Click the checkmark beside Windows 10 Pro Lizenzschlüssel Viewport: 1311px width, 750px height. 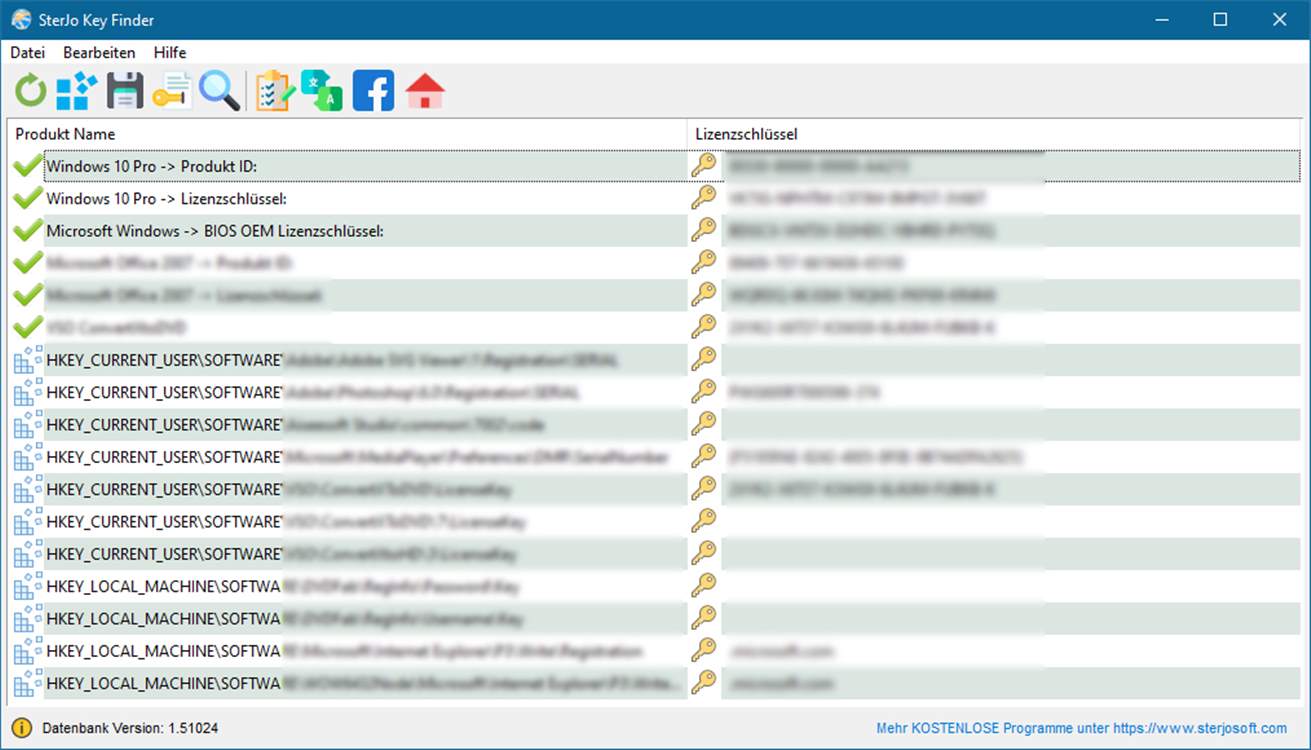(x=29, y=198)
